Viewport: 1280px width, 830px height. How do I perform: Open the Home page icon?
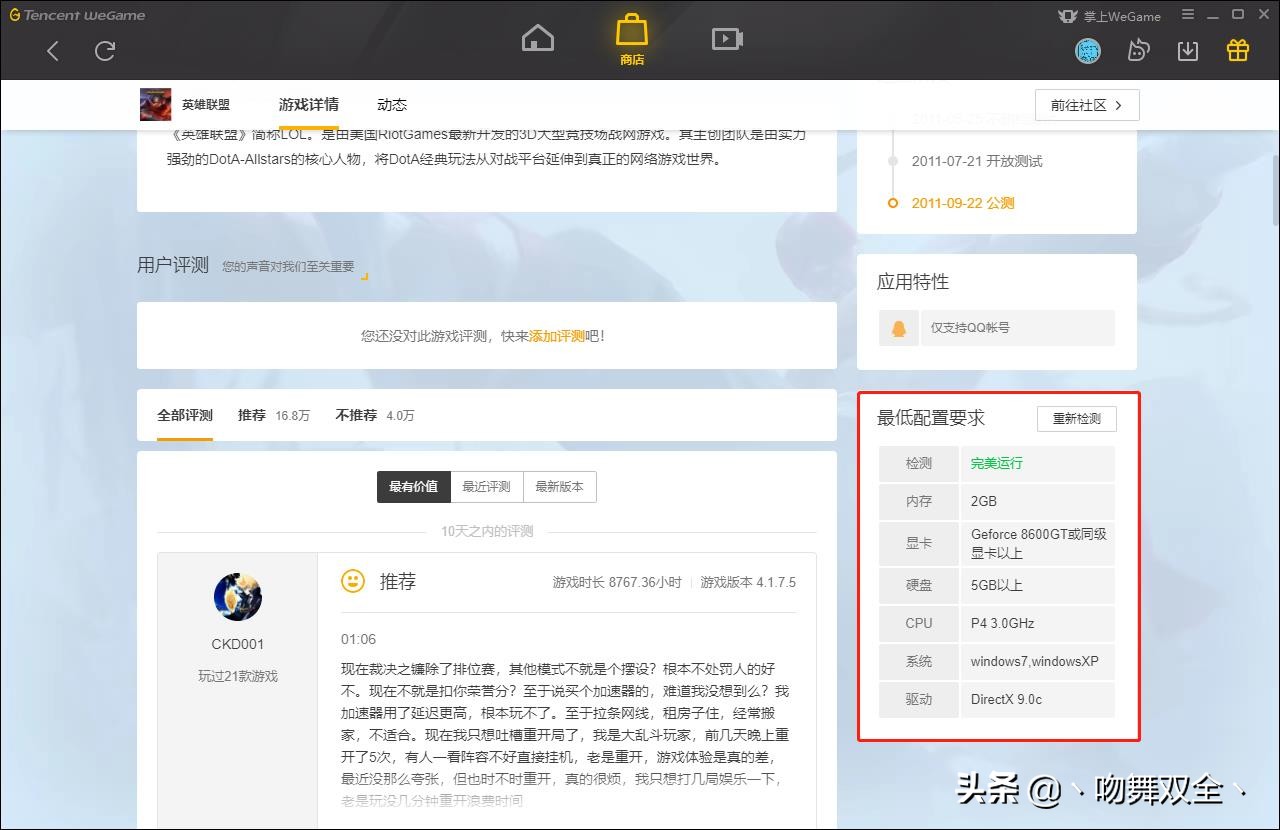[538, 39]
